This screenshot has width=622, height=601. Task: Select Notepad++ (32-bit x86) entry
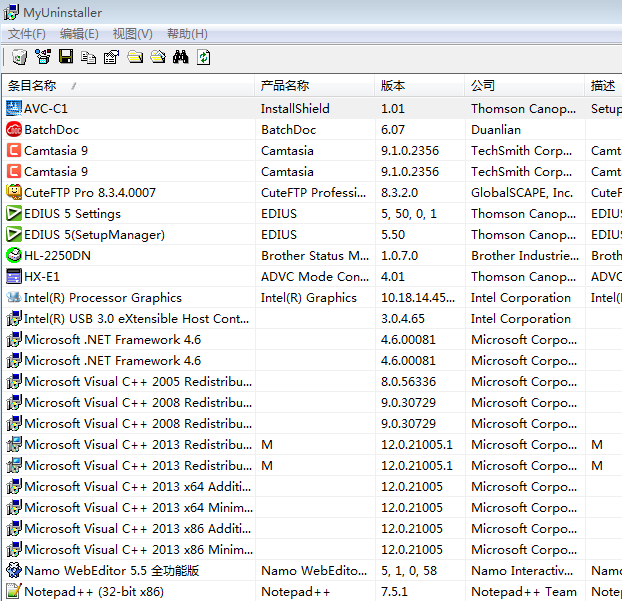[x=94, y=592]
